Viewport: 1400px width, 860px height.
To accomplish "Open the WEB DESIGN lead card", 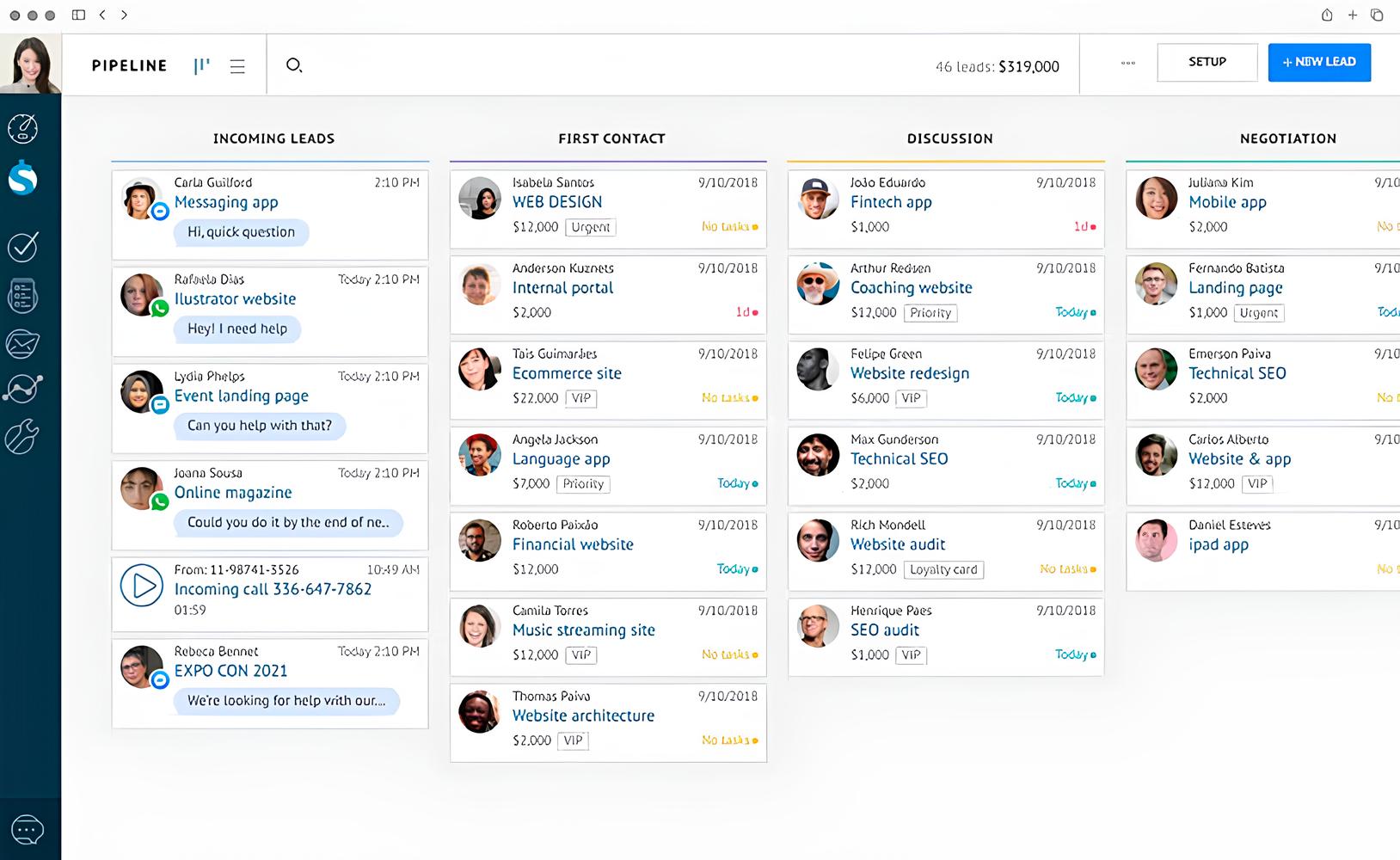I will 557,202.
